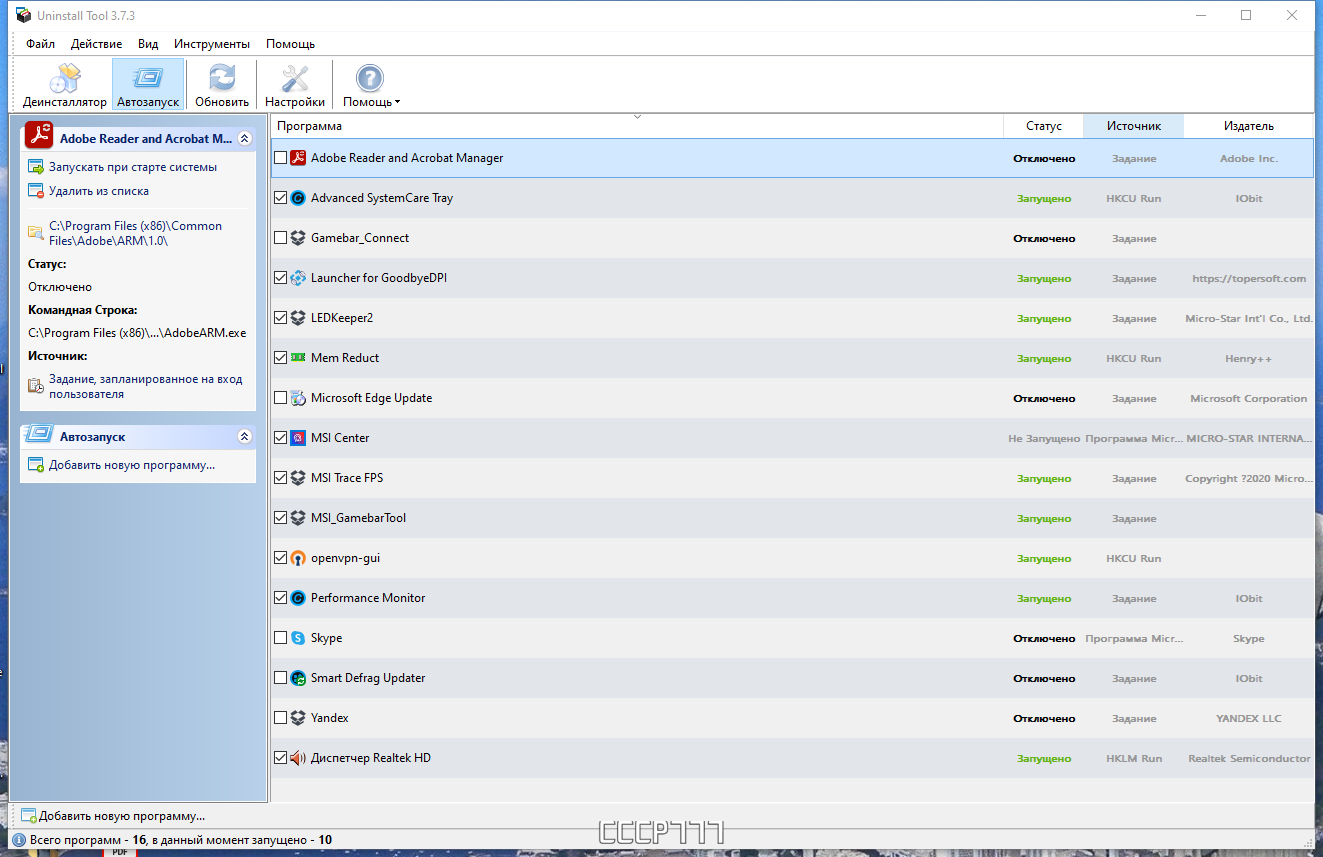This screenshot has width=1323, height=857.
Task: Click Adobe Reader program icon in list
Action: pos(297,158)
